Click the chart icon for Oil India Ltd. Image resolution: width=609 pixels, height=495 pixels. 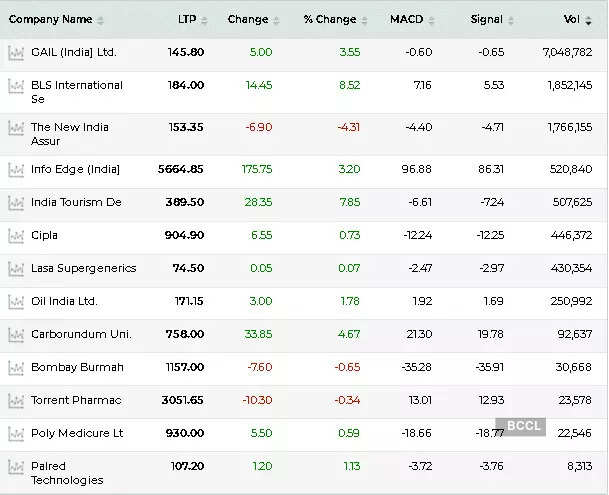[x=15, y=302]
